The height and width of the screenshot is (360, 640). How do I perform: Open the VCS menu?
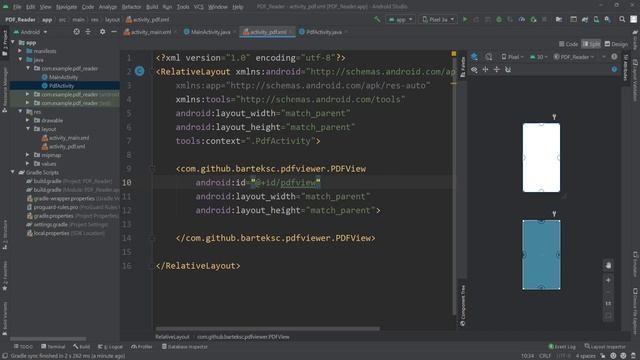[198, 7]
